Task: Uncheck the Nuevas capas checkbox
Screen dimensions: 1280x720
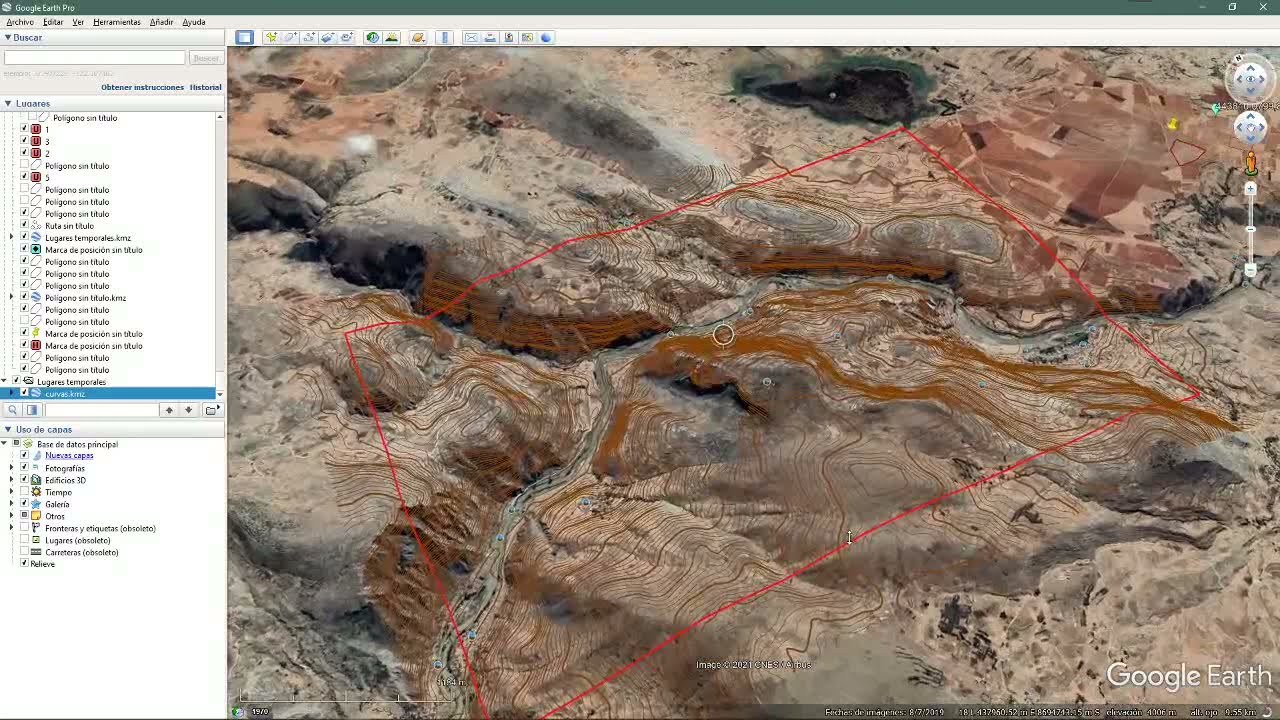Action: 24,456
